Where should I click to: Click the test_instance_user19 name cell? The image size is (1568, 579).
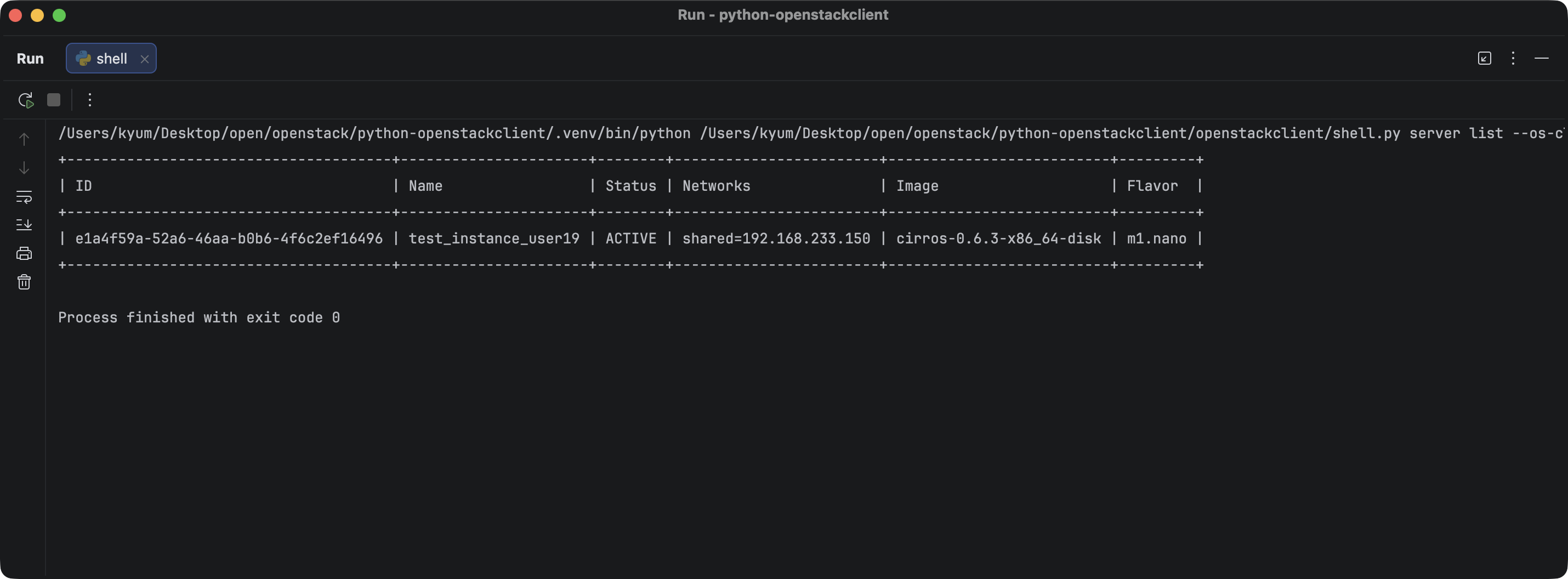(x=493, y=239)
